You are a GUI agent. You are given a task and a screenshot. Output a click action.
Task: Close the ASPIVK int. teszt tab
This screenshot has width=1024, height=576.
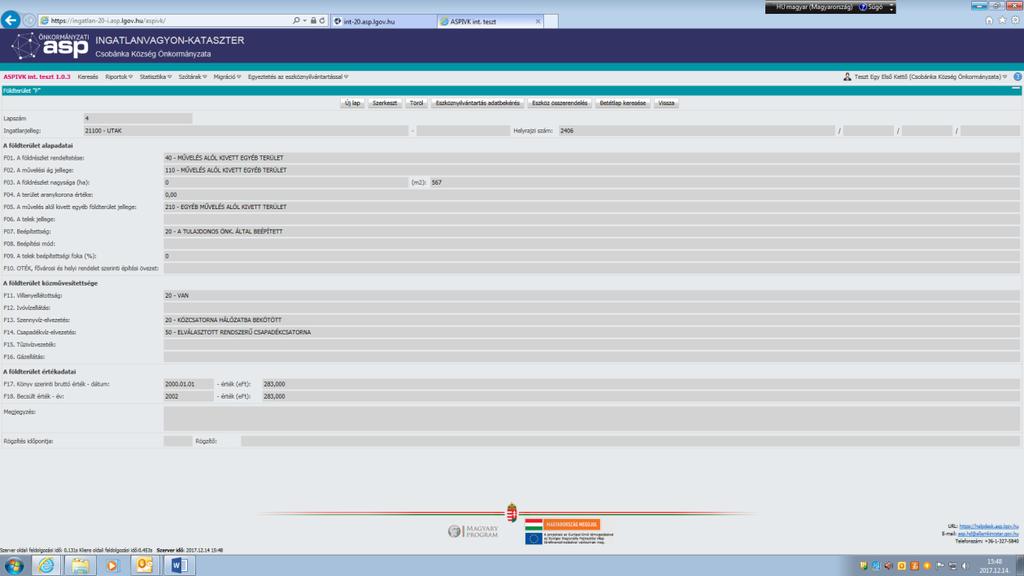pyautogui.click(x=538, y=21)
